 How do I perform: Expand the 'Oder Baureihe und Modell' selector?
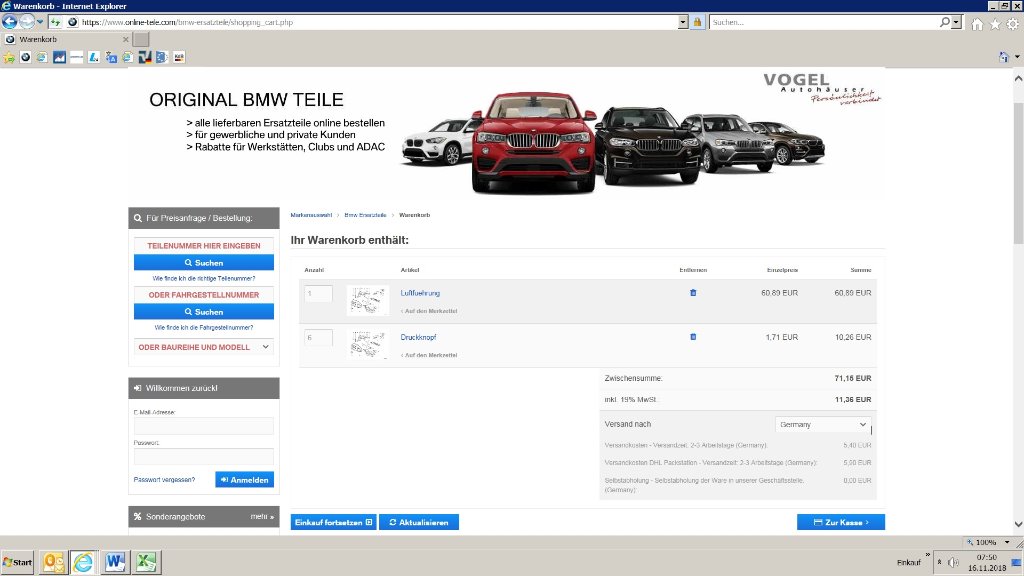204,347
